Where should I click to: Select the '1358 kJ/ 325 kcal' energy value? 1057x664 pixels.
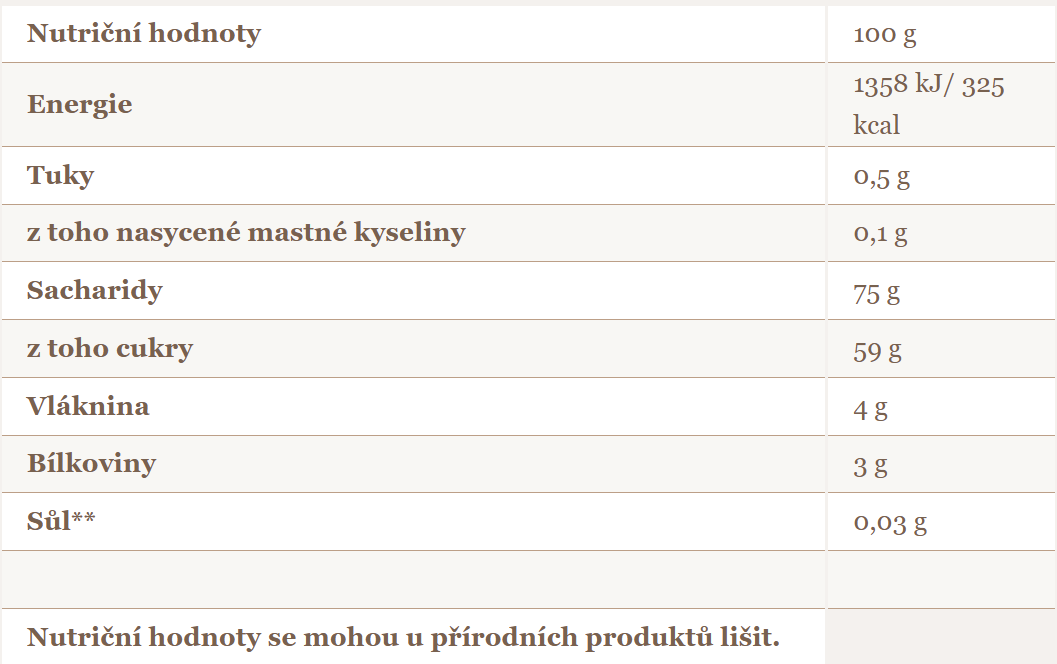pos(927,104)
